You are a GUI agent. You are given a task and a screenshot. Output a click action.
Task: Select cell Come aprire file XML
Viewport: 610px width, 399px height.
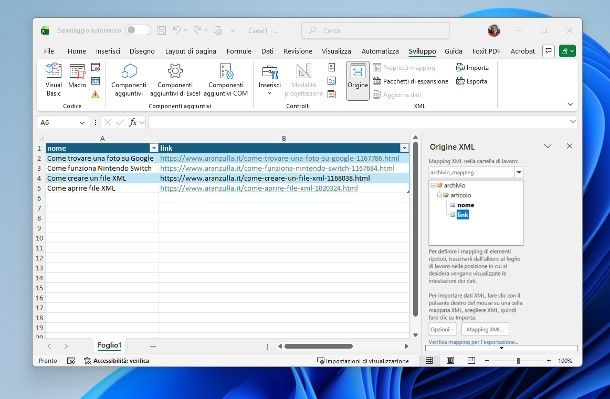coord(102,188)
